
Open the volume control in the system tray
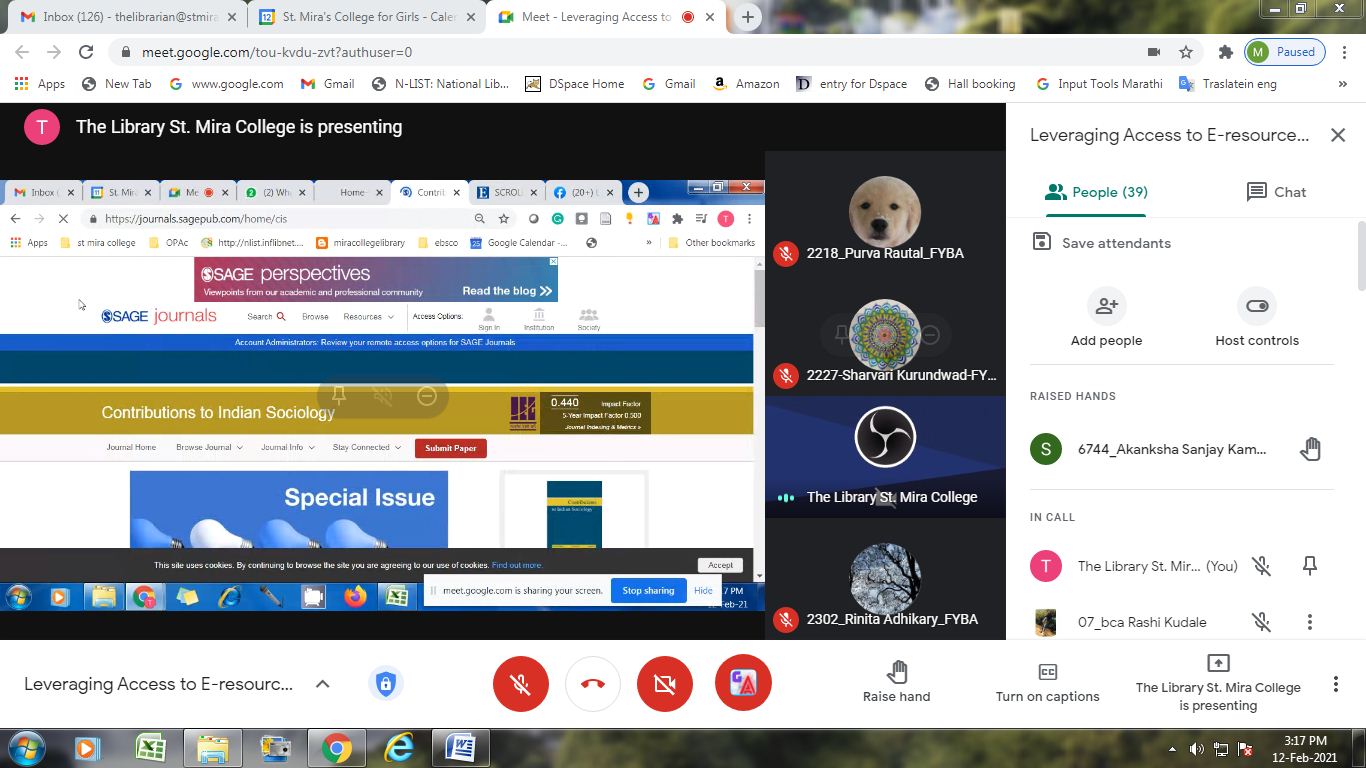[1196, 747]
